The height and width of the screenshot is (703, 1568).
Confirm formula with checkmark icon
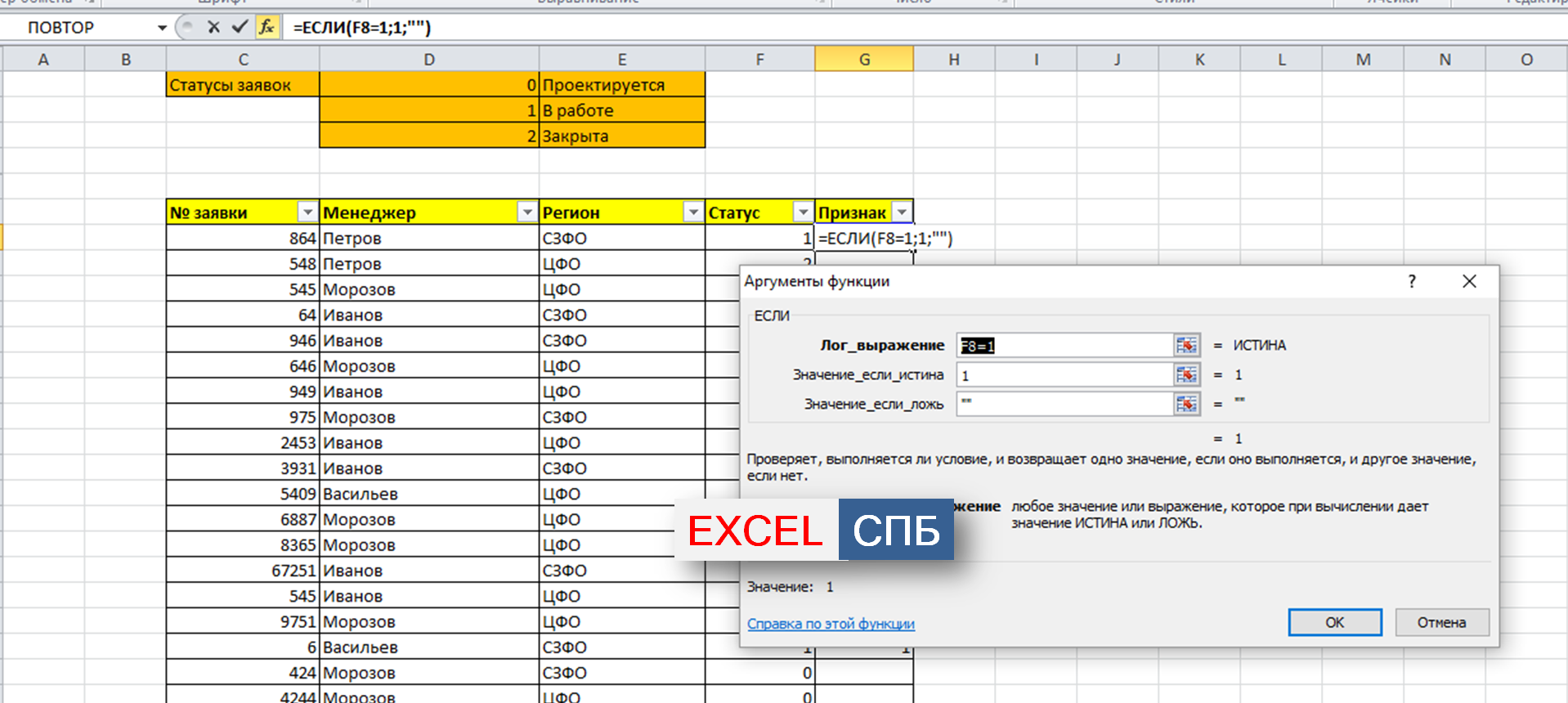coord(240,27)
